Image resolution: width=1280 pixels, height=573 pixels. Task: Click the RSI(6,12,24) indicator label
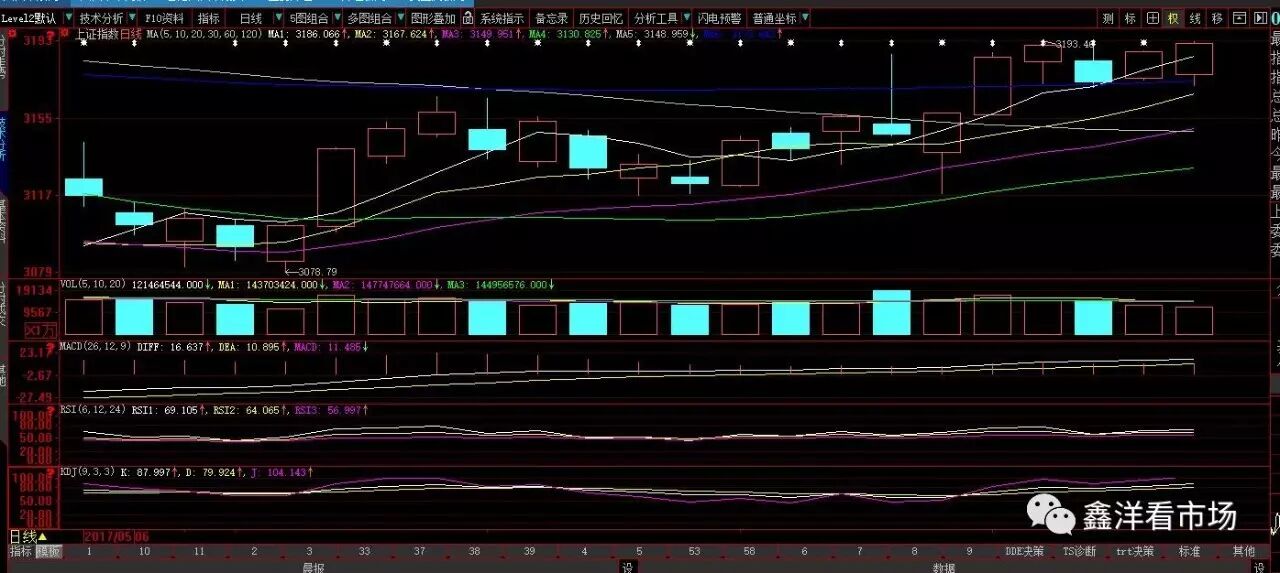tap(92, 409)
